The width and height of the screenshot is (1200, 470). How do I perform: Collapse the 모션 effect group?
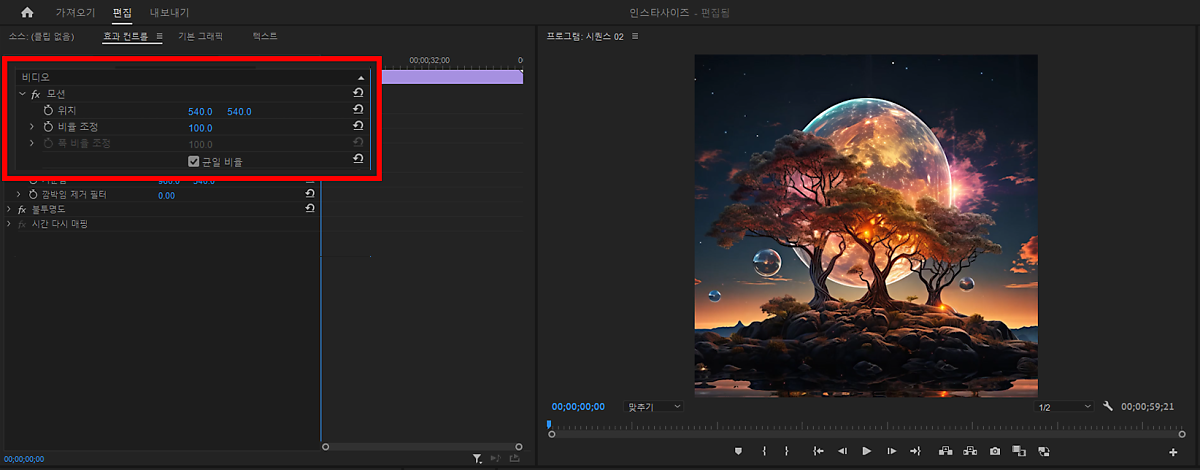22,93
